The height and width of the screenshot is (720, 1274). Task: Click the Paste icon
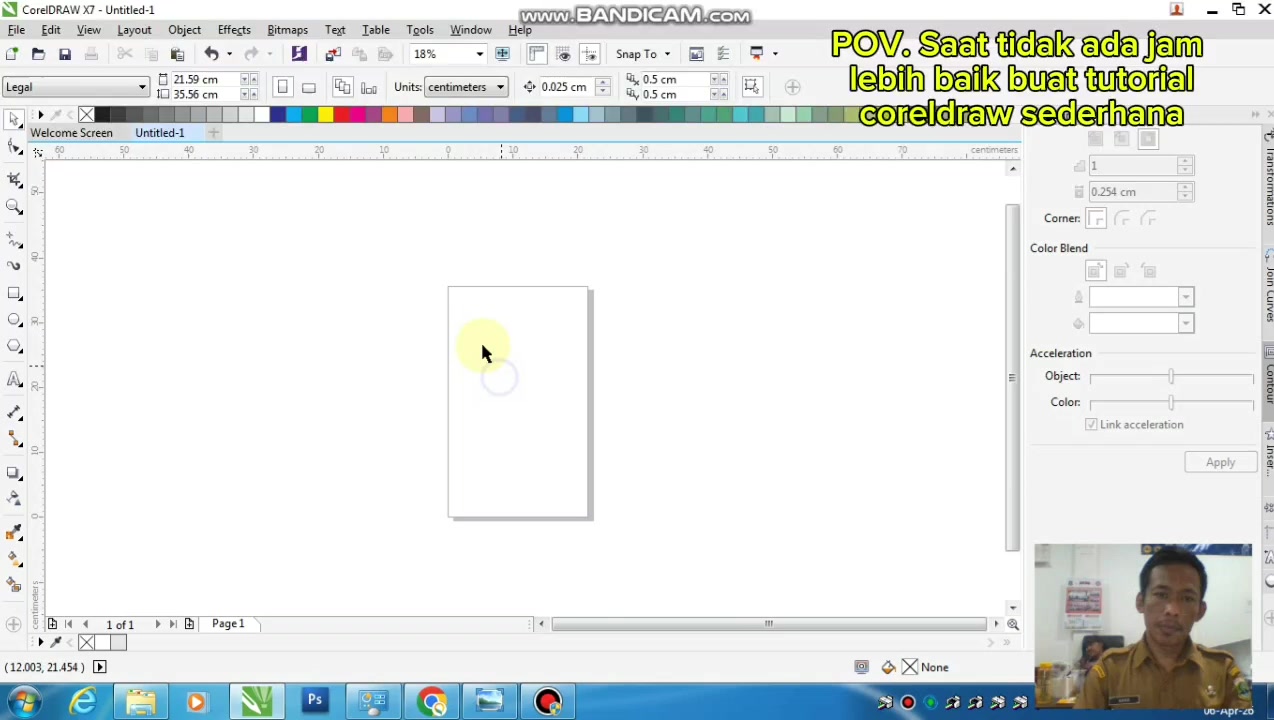tap(177, 54)
